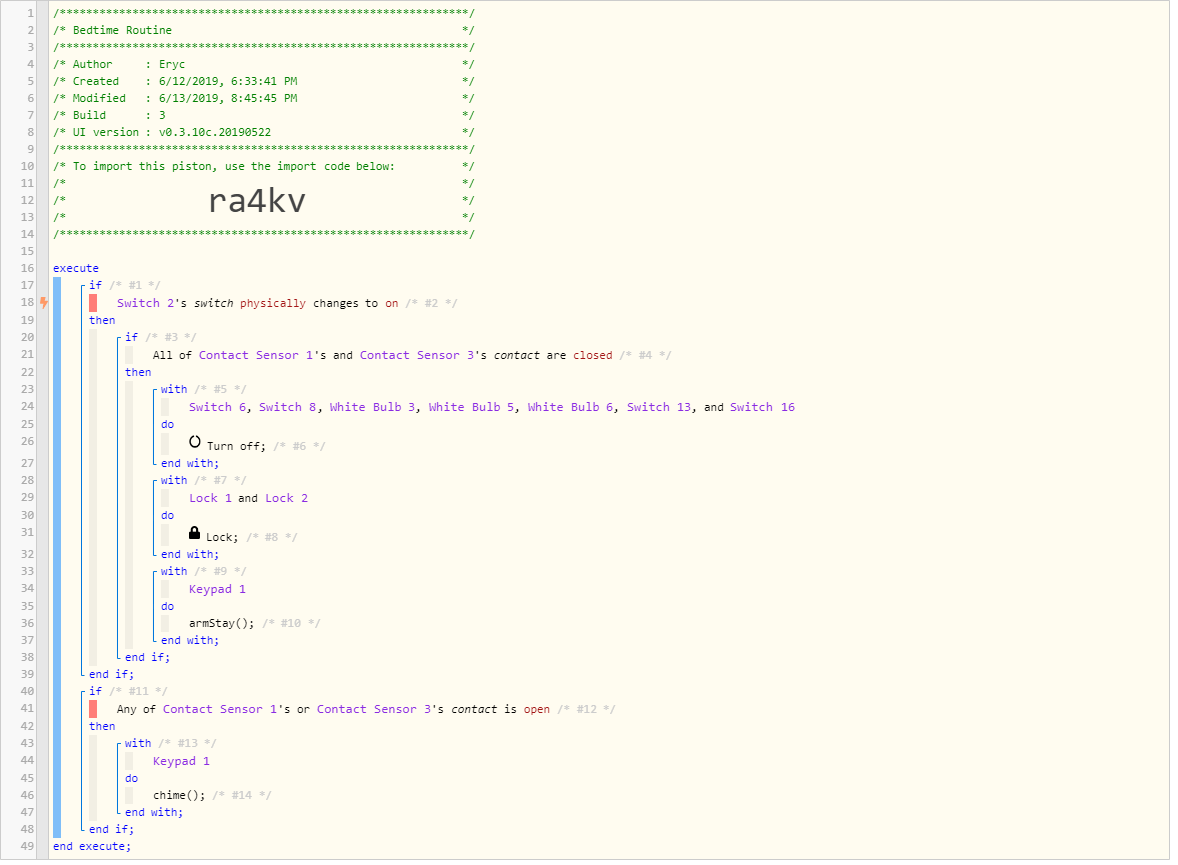Viewport: 1178px width, 865px height.
Task: Click the with statement labeled #13
Action: [x=138, y=743]
